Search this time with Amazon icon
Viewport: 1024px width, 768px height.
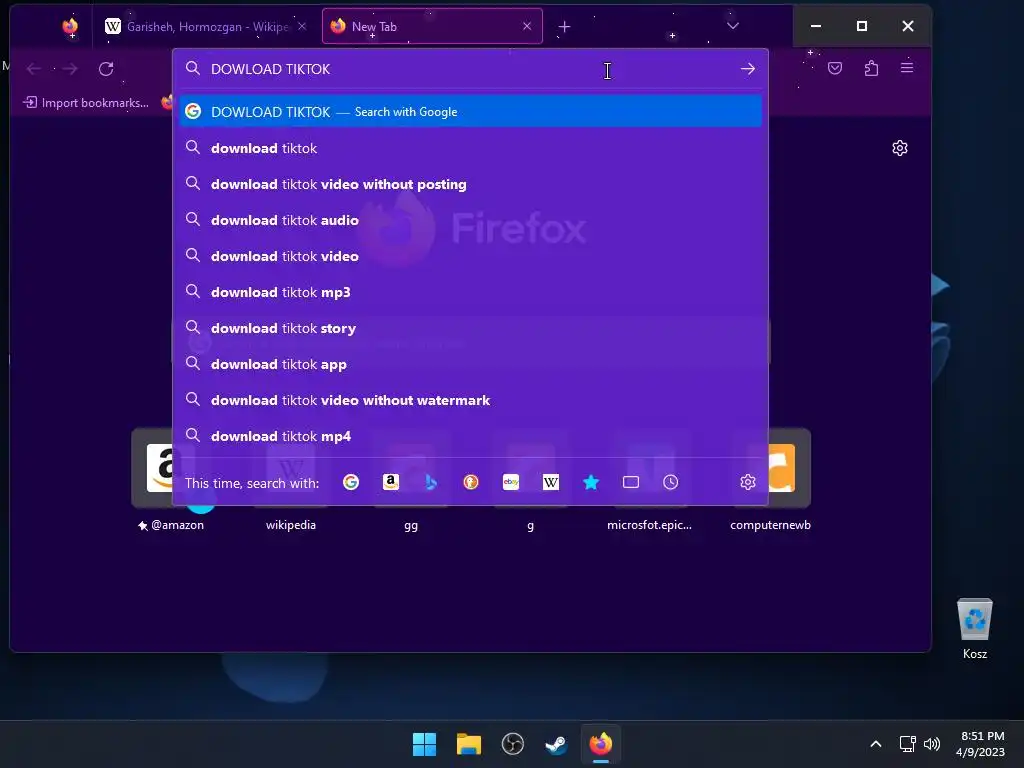(391, 482)
